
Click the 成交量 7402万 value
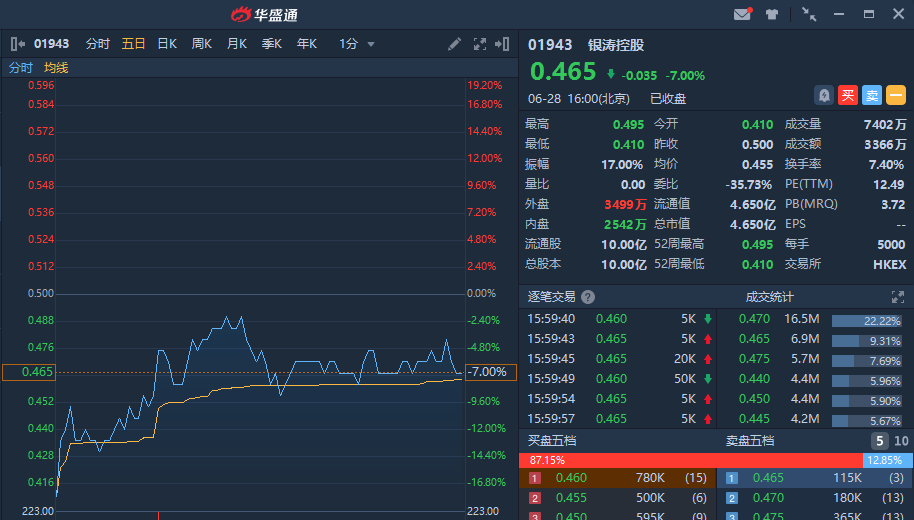885,124
